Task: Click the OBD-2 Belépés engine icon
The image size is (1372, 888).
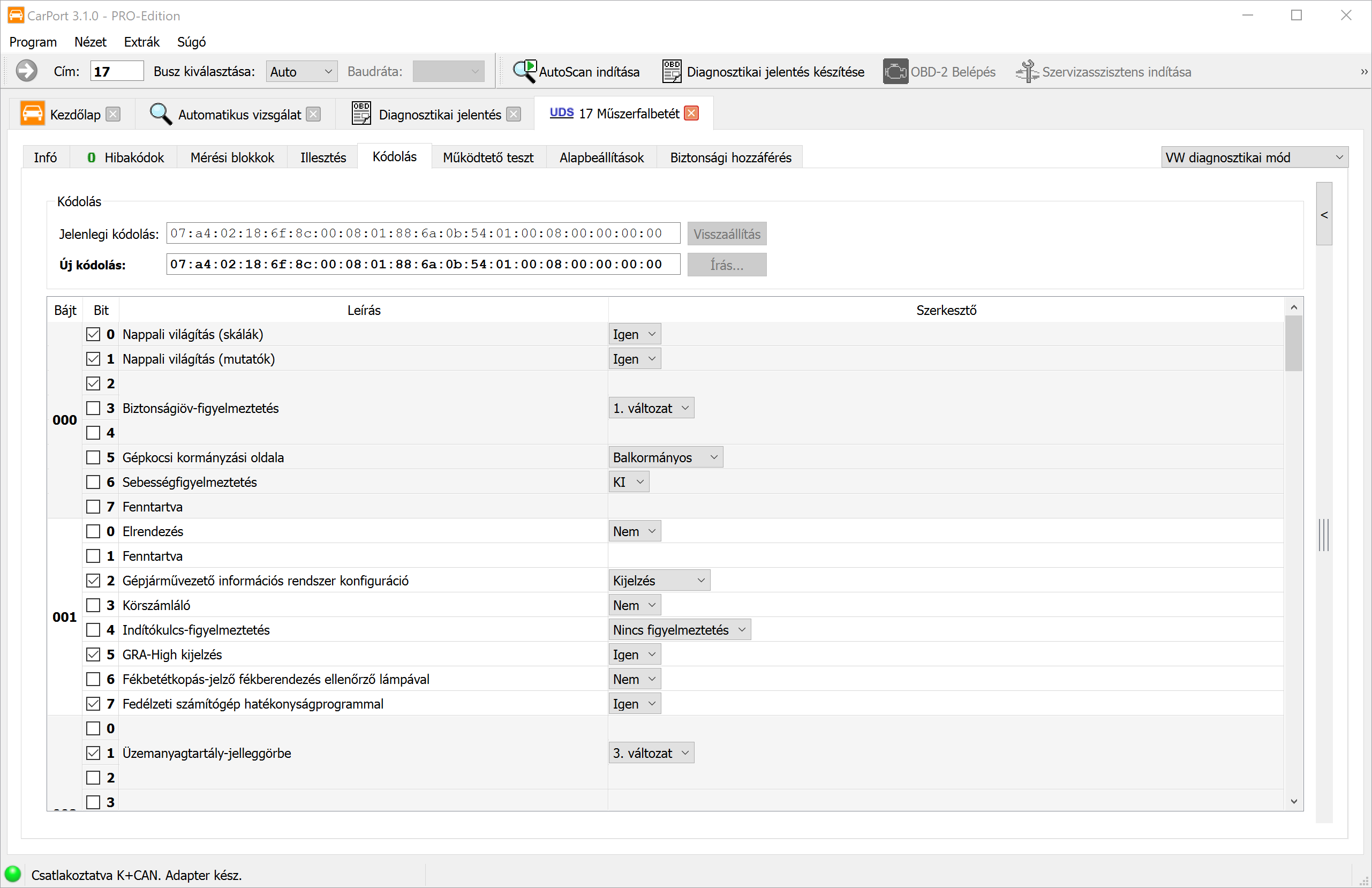Action: click(895, 72)
